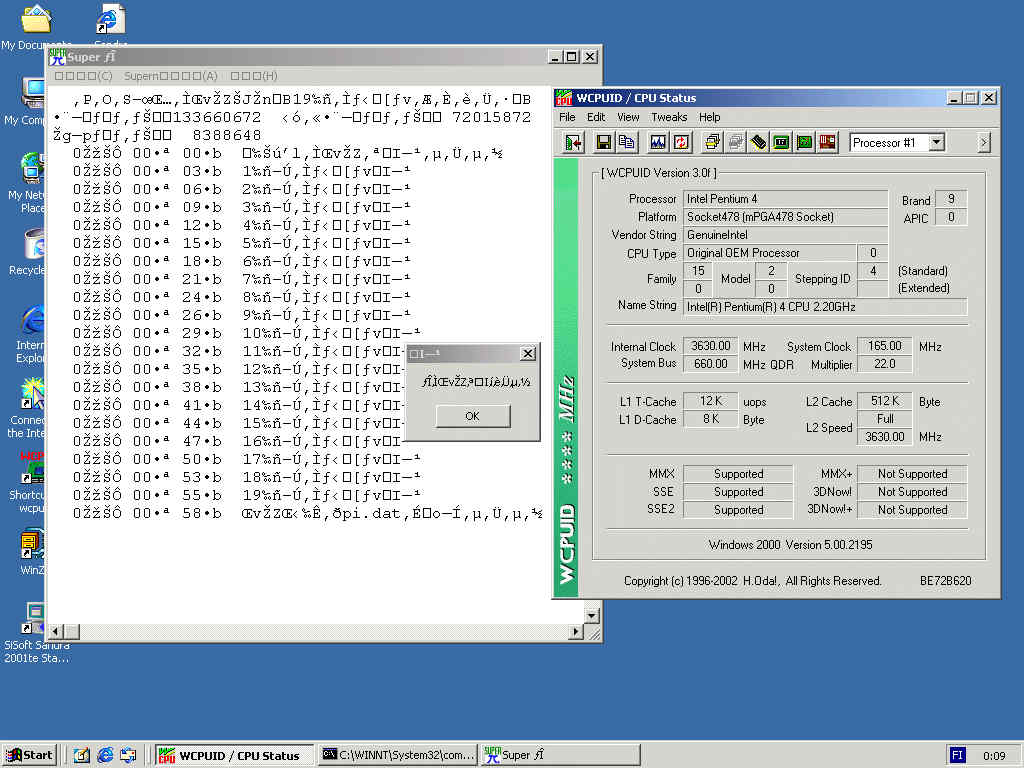Click the exit door icon in WCPUID toolbar

573,143
